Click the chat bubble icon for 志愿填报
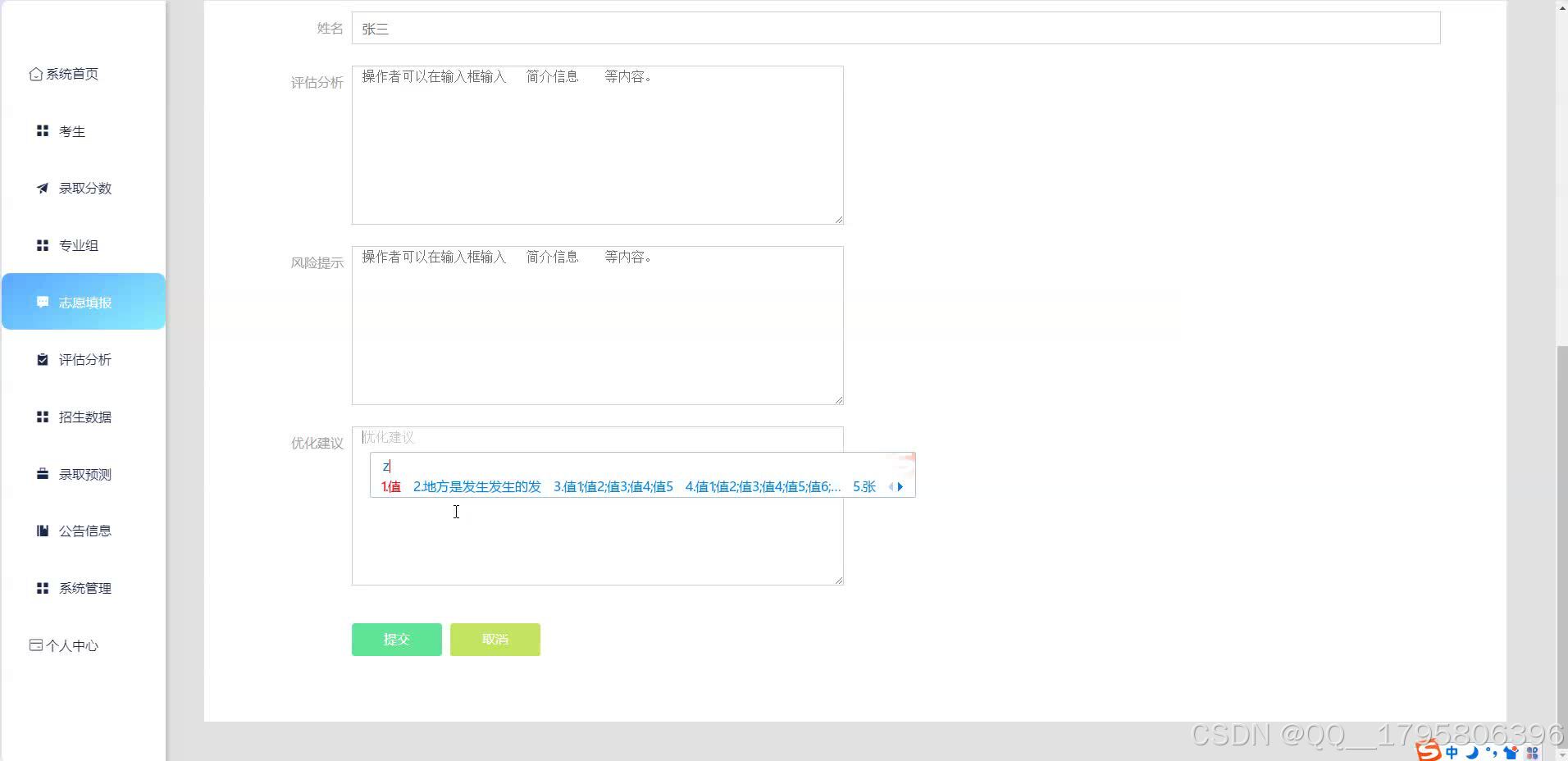 point(43,302)
